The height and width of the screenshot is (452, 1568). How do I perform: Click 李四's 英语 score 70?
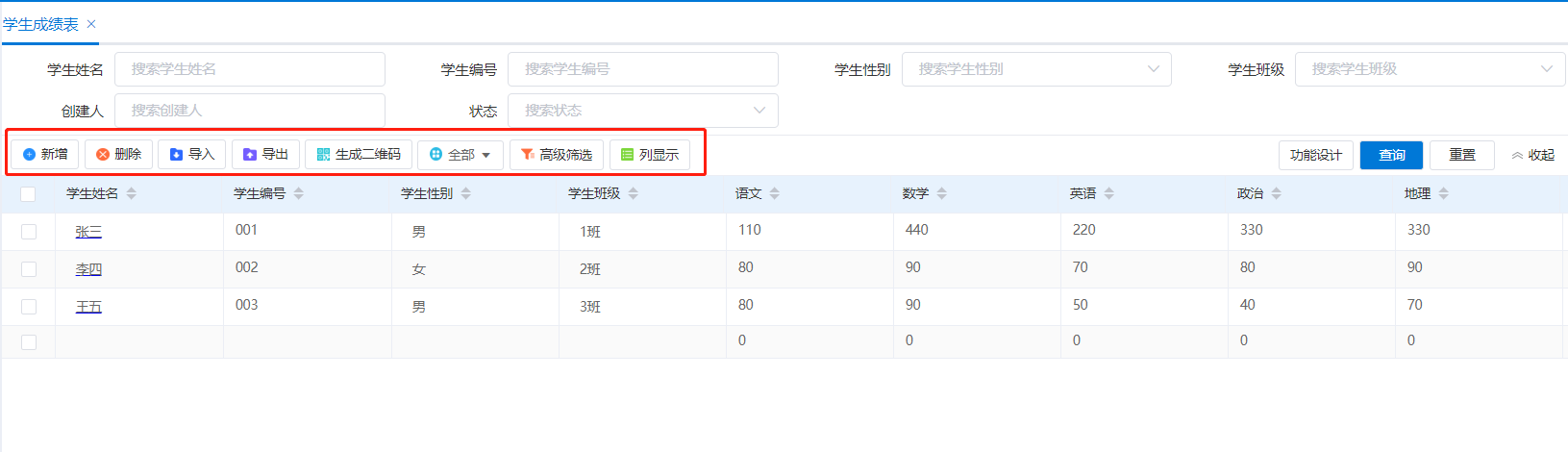1081,267
